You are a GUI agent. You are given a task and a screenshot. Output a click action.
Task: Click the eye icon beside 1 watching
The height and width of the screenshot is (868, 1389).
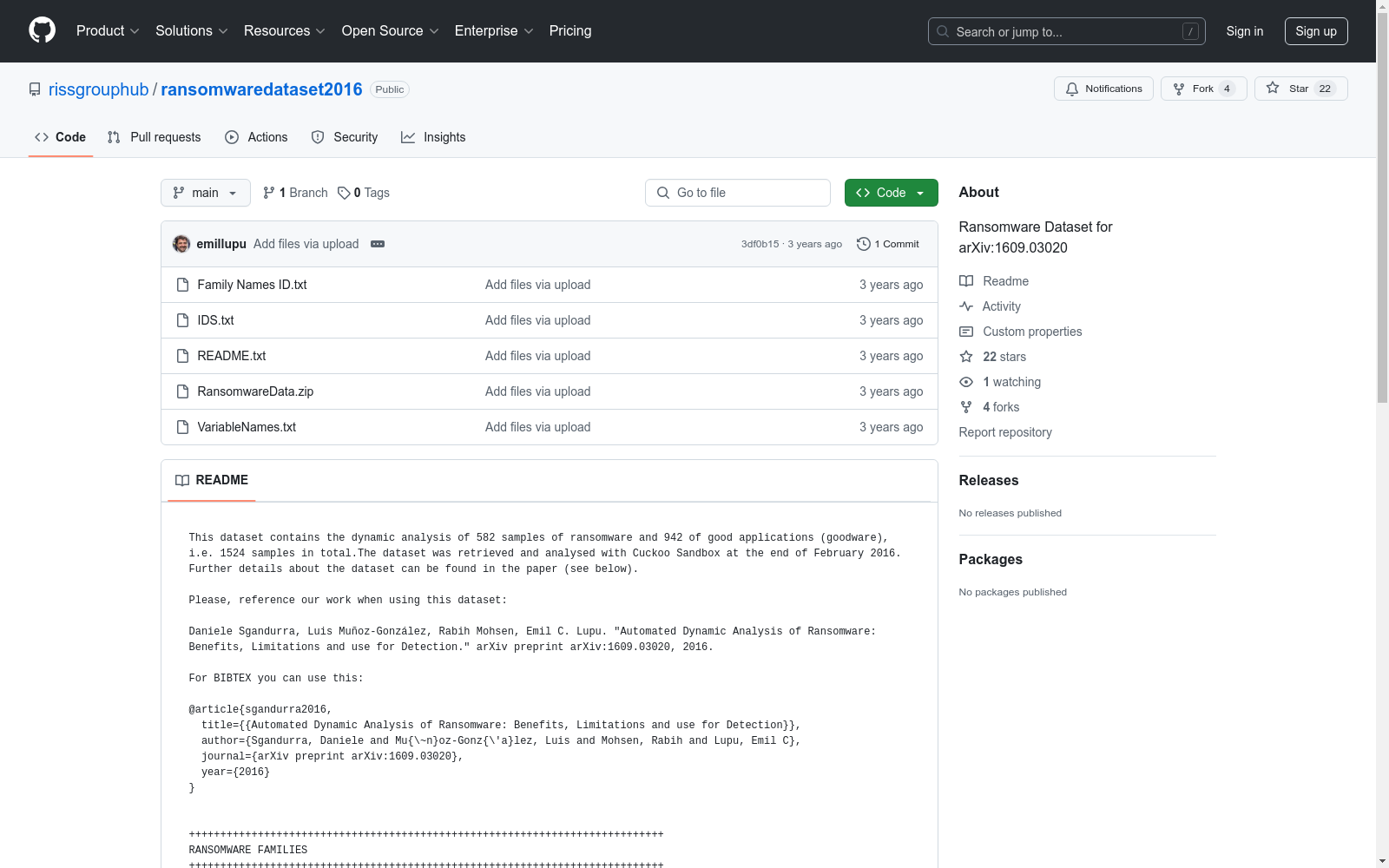tap(966, 382)
